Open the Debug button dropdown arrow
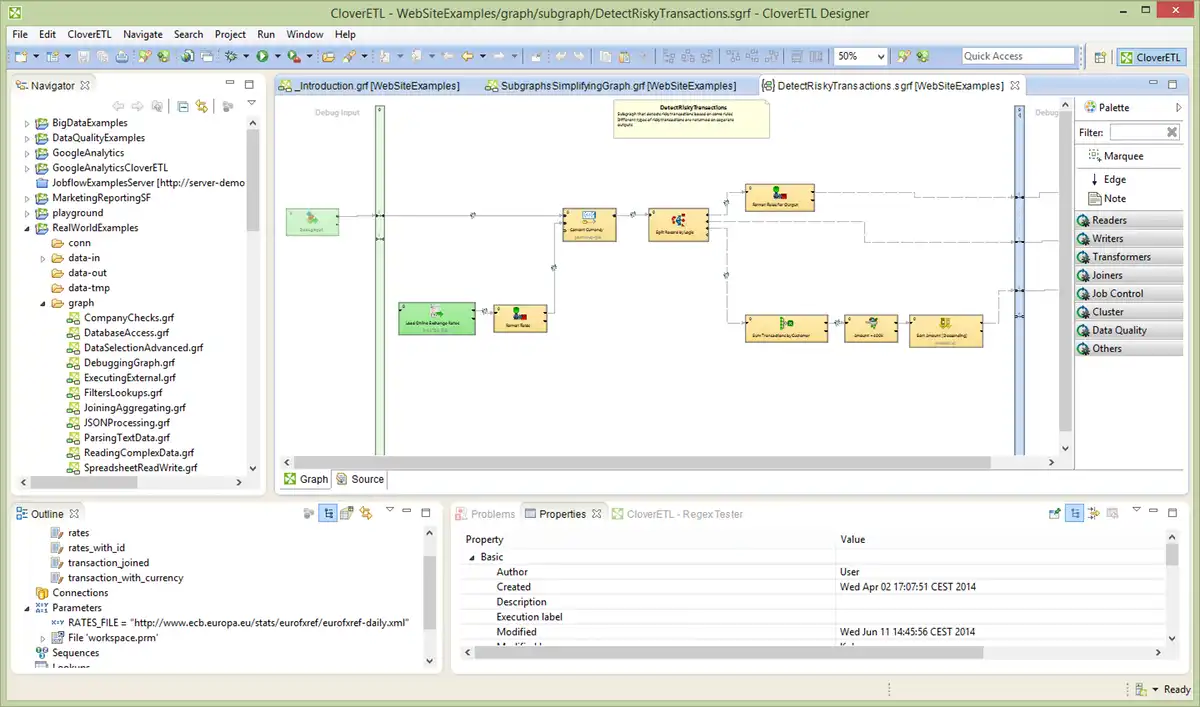The width and height of the screenshot is (1200, 707). [246, 57]
